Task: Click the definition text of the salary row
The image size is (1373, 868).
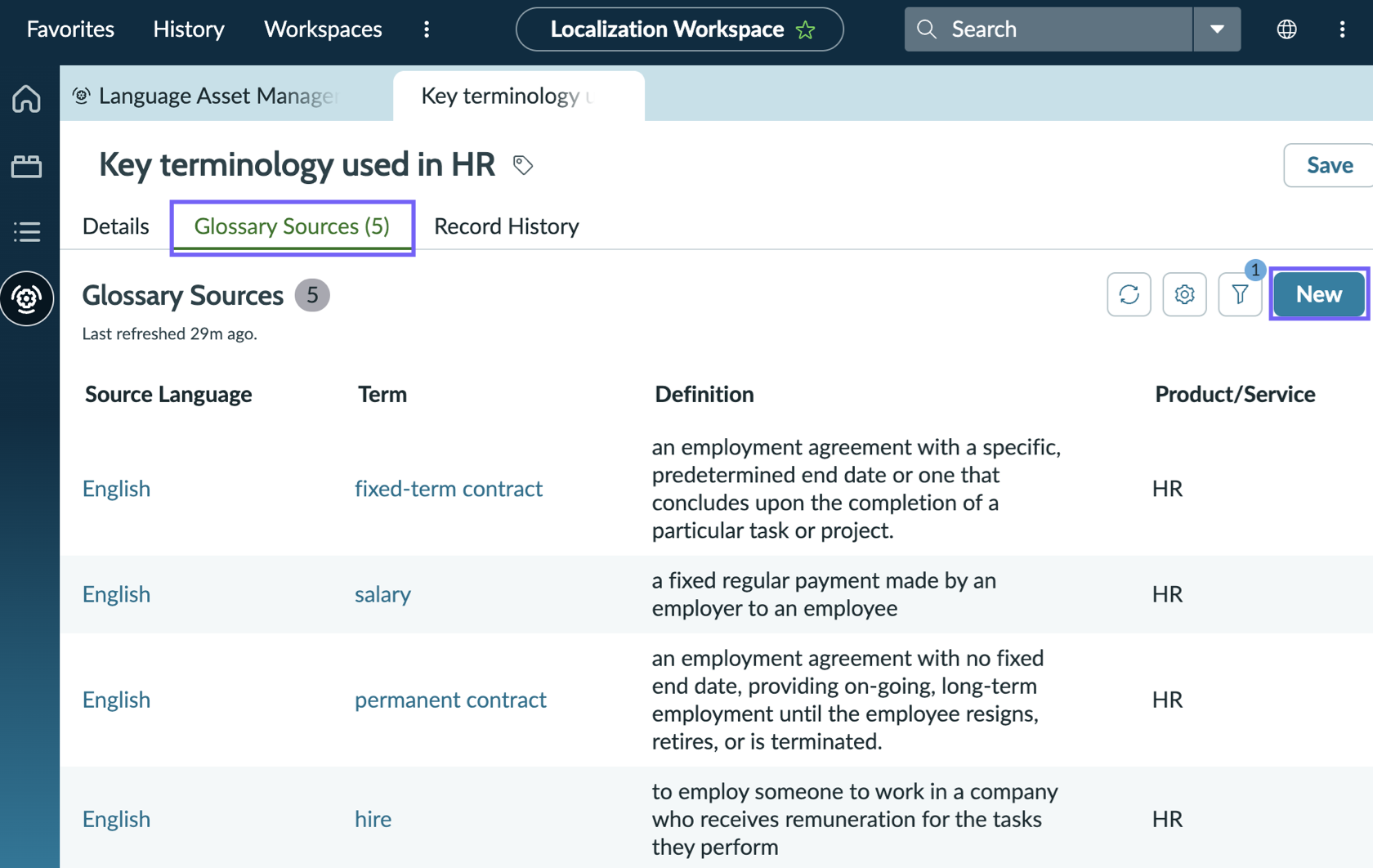Action: pyautogui.click(x=824, y=594)
